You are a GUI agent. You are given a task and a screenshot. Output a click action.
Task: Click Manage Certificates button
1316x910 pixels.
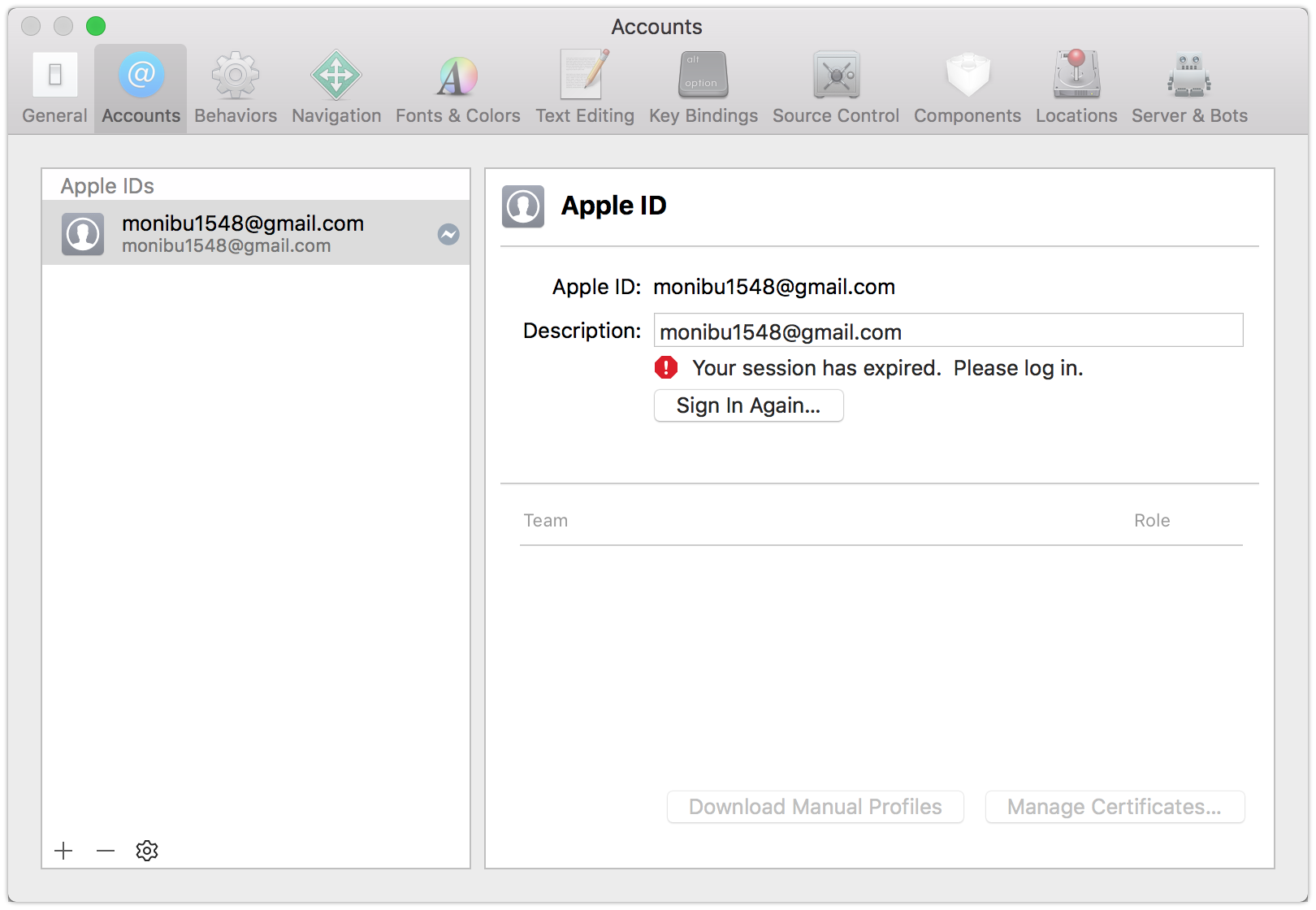click(x=1115, y=807)
